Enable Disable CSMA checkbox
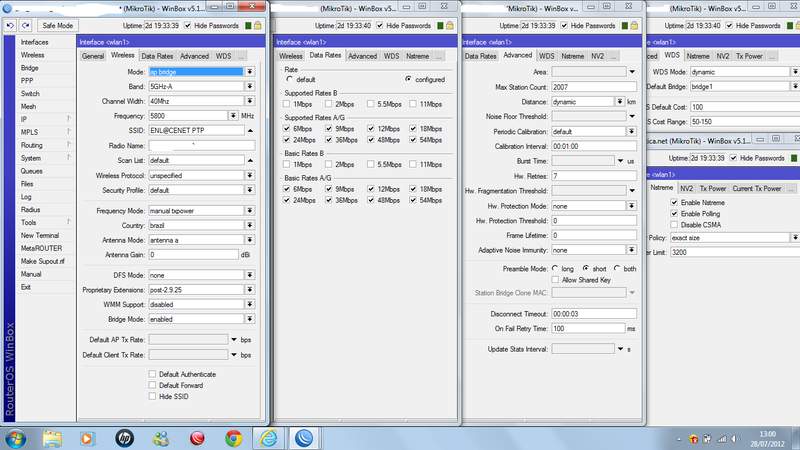This screenshot has height=450, width=800. (x=674, y=224)
